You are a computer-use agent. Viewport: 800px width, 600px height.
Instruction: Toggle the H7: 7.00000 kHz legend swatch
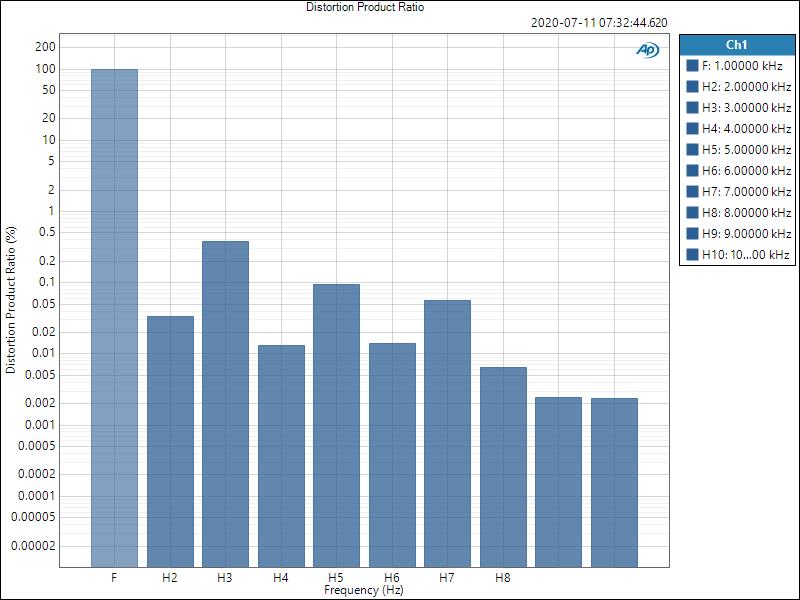point(692,191)
